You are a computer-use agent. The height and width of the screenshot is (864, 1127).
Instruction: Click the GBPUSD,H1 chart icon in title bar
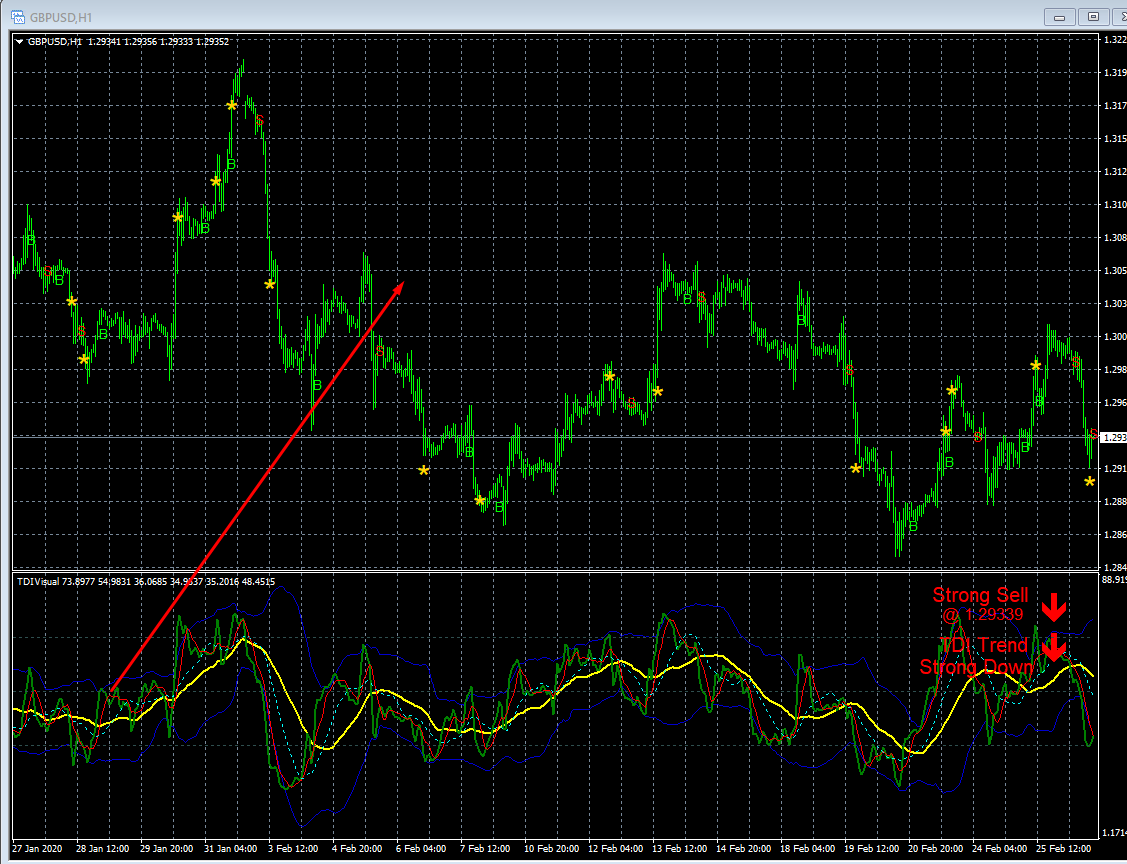click(18, 17)
